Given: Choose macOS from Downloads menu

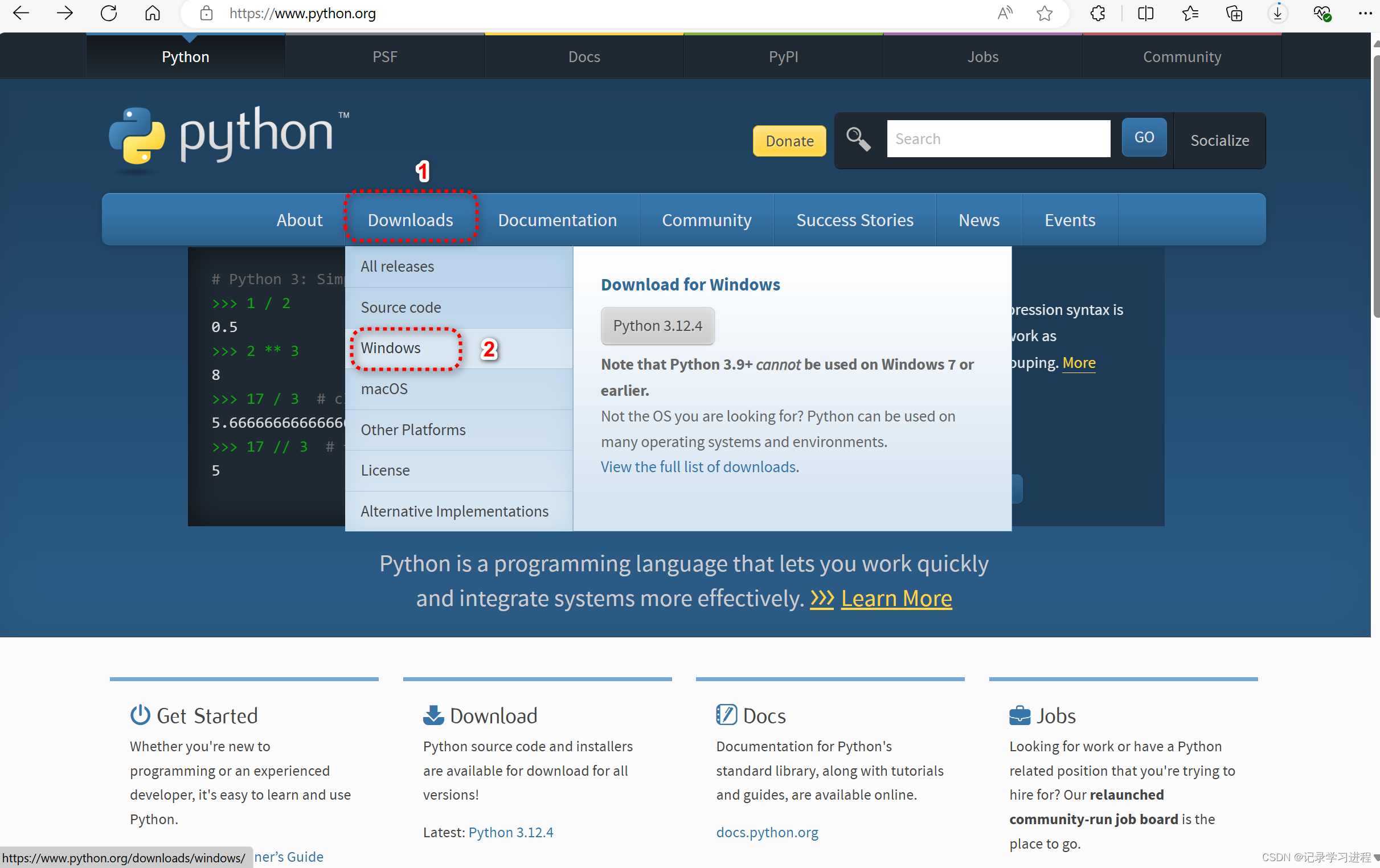Looking at the screenshot, I should (x=458, y=388).
